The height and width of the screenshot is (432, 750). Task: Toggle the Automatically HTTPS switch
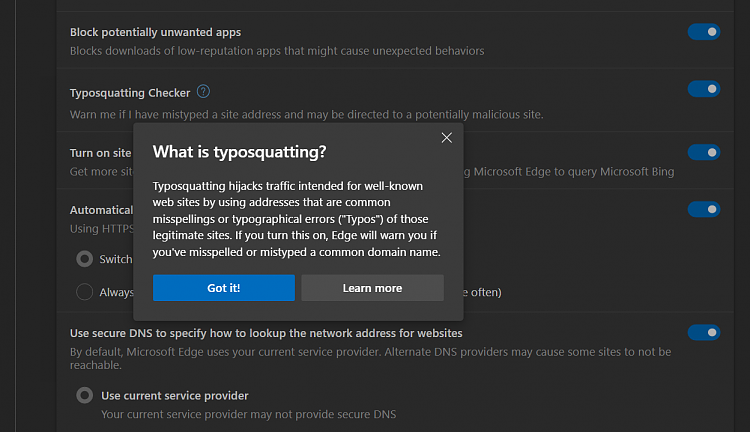pyautogui.click(x=704, y=210)
